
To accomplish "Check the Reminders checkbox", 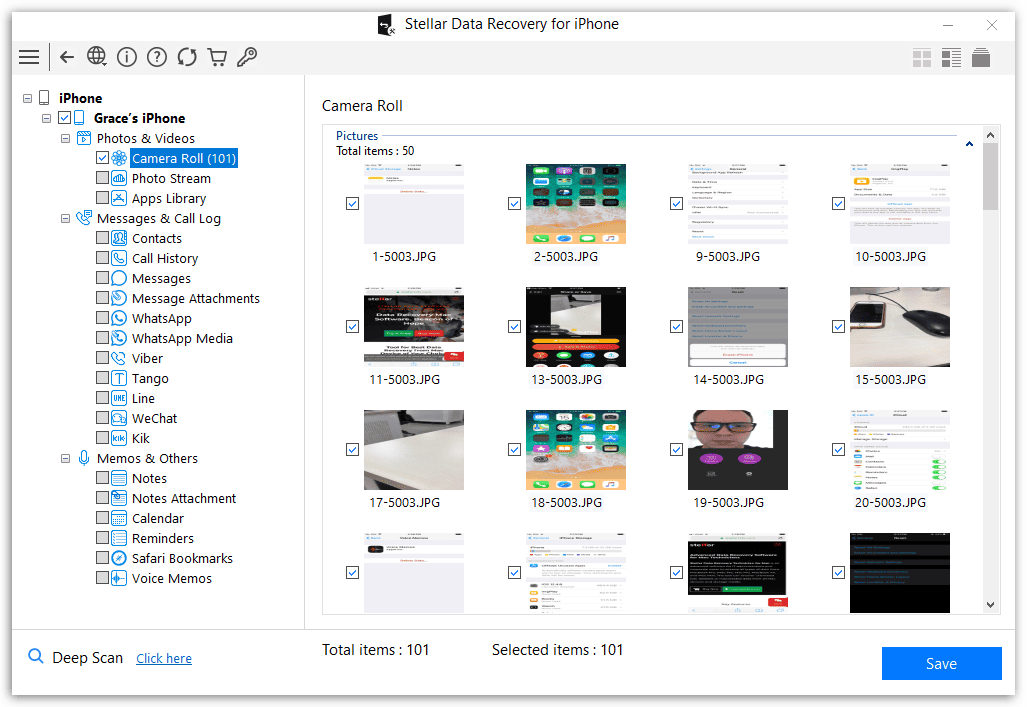I will pos(102,538).
